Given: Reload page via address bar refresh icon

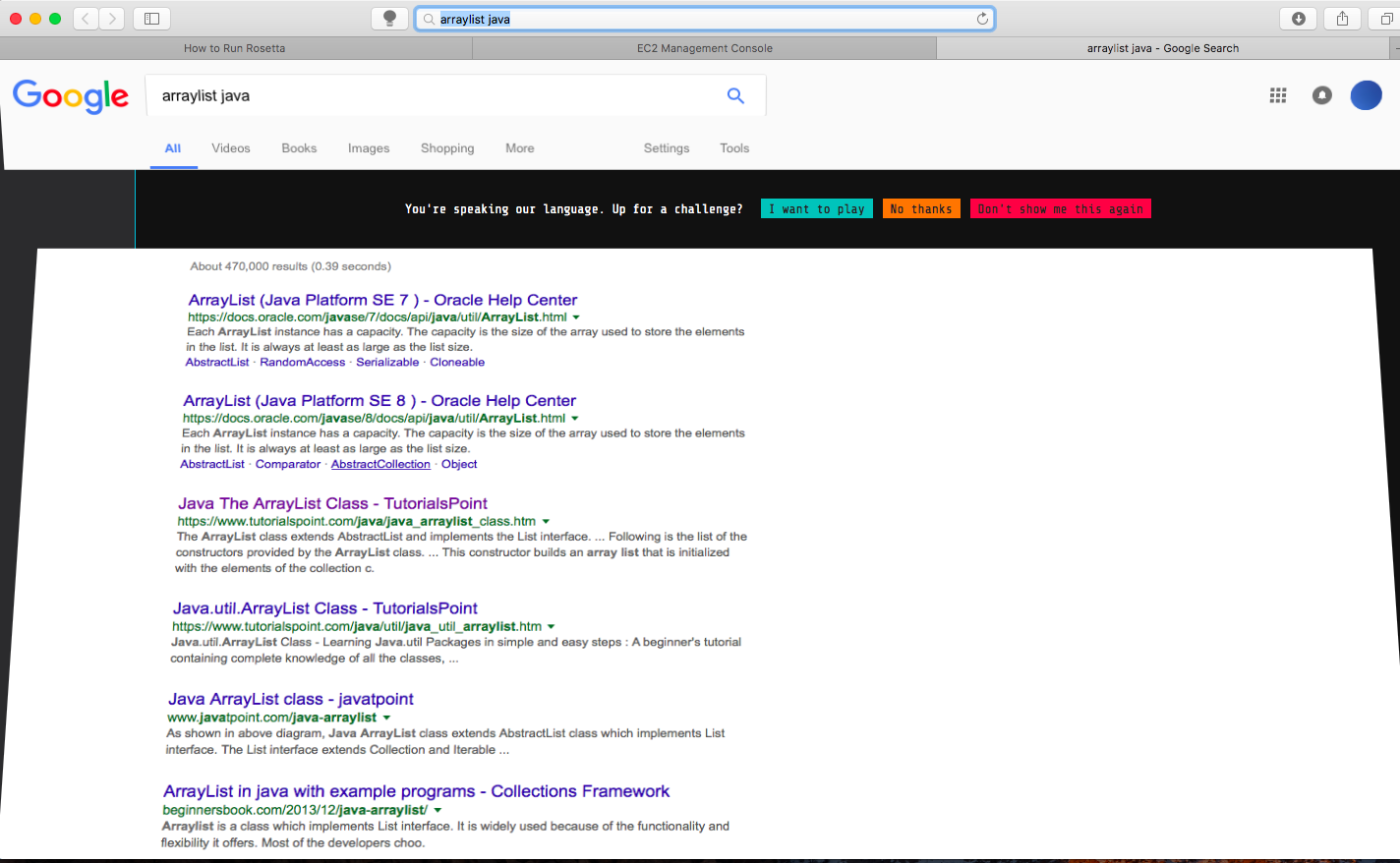Looking at the screenshot, I should tap(982, 19).
